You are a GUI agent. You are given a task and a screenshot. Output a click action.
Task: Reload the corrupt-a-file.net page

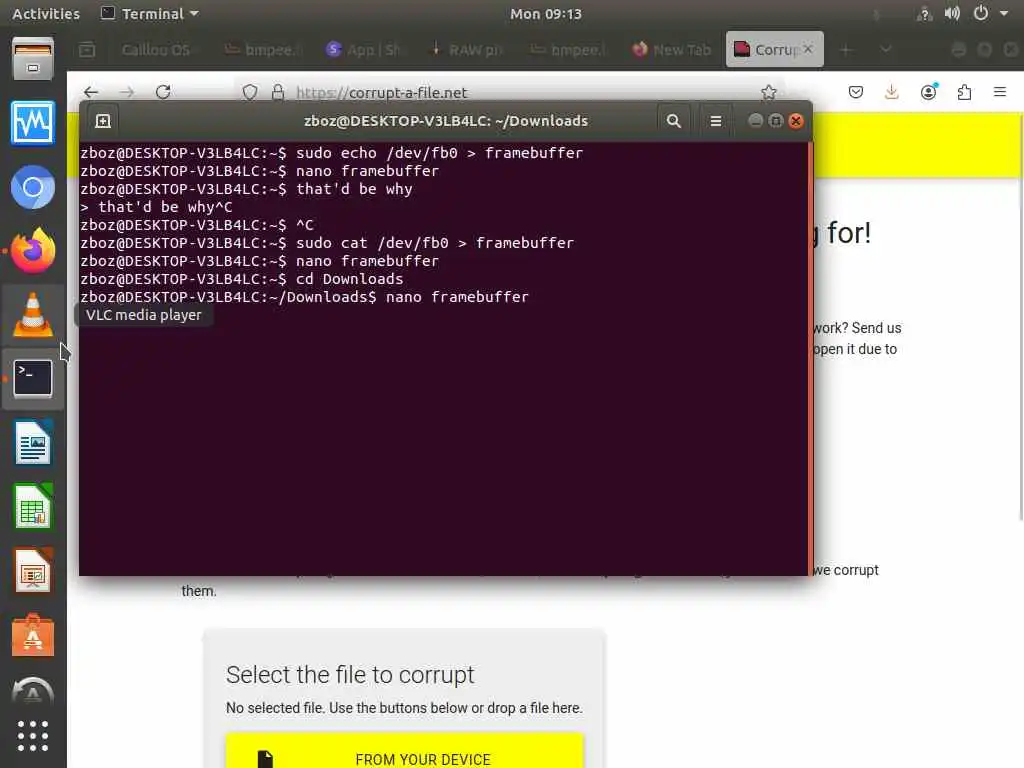[163, 92]
